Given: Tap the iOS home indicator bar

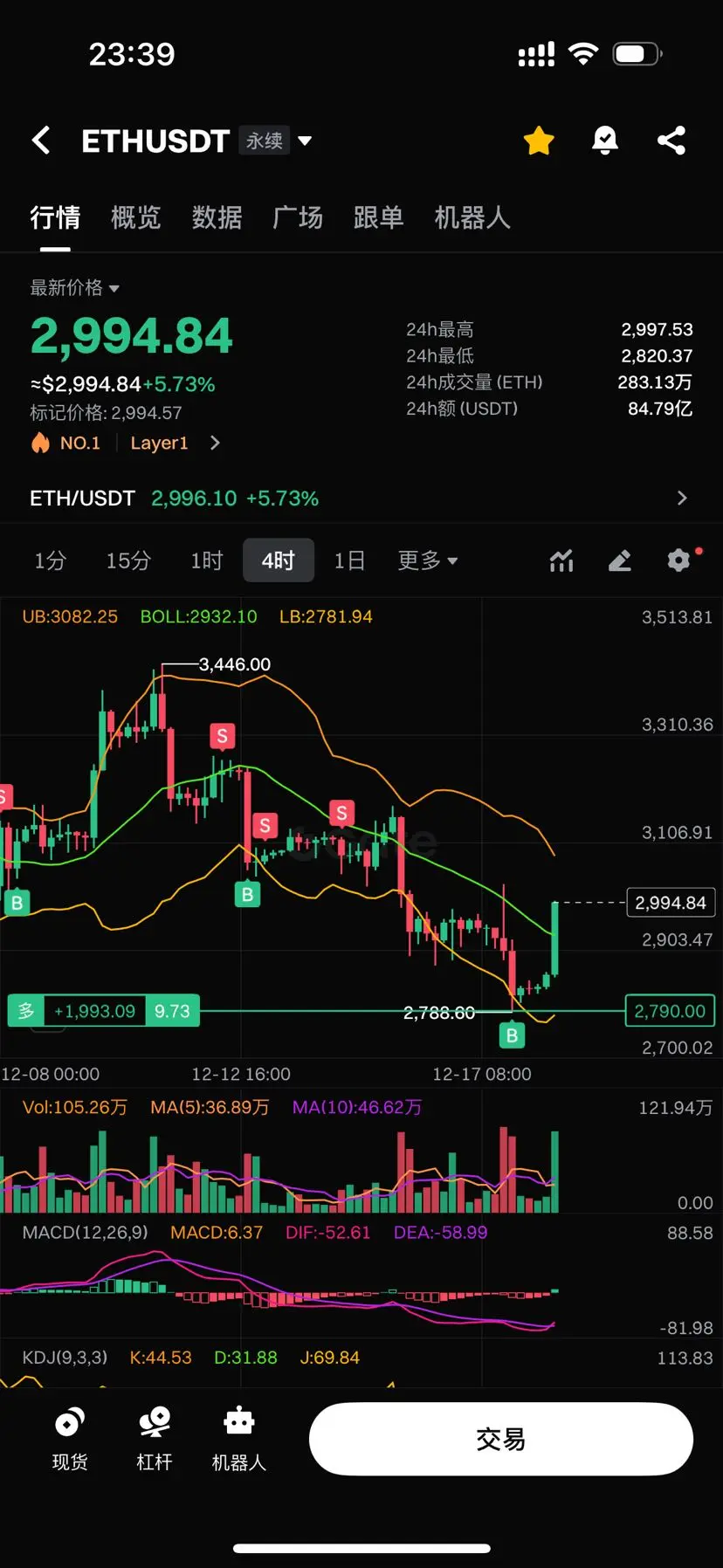Looking at the screenshot, I should point(361,1548).
